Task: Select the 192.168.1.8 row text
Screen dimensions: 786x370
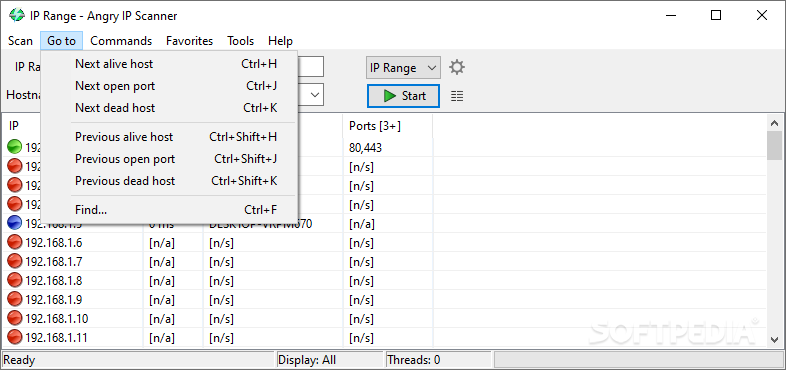Action: click(54, 281)
